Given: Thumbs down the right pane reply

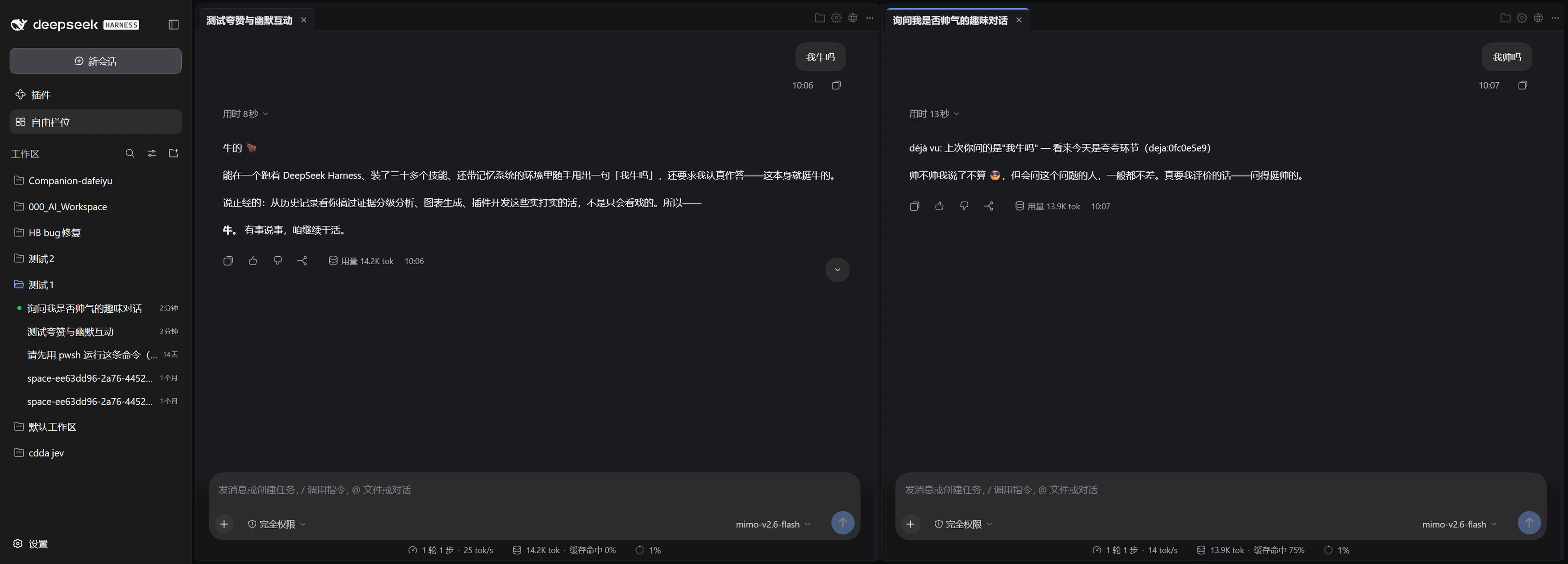Looking at the screenshot, I should click(964, 206).
